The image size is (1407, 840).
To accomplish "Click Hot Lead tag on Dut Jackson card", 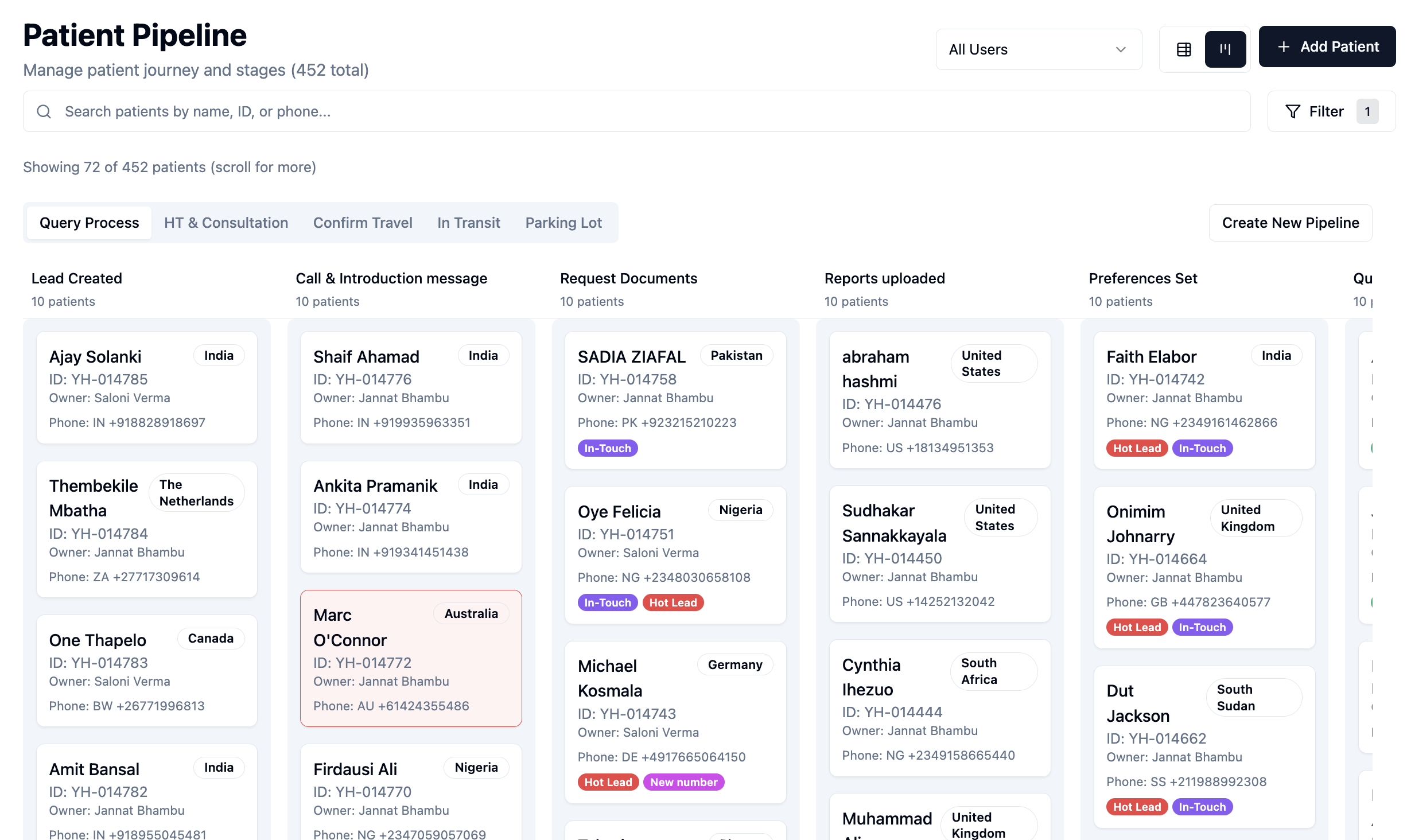I will 1137,807.
